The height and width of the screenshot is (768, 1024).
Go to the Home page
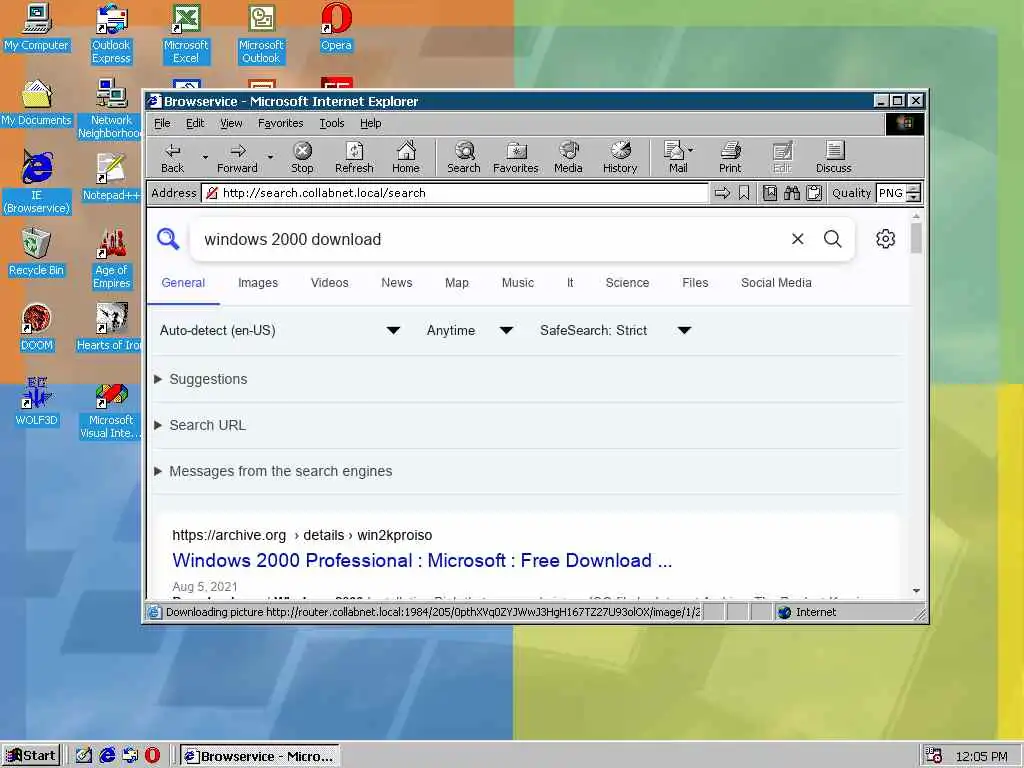406,158
